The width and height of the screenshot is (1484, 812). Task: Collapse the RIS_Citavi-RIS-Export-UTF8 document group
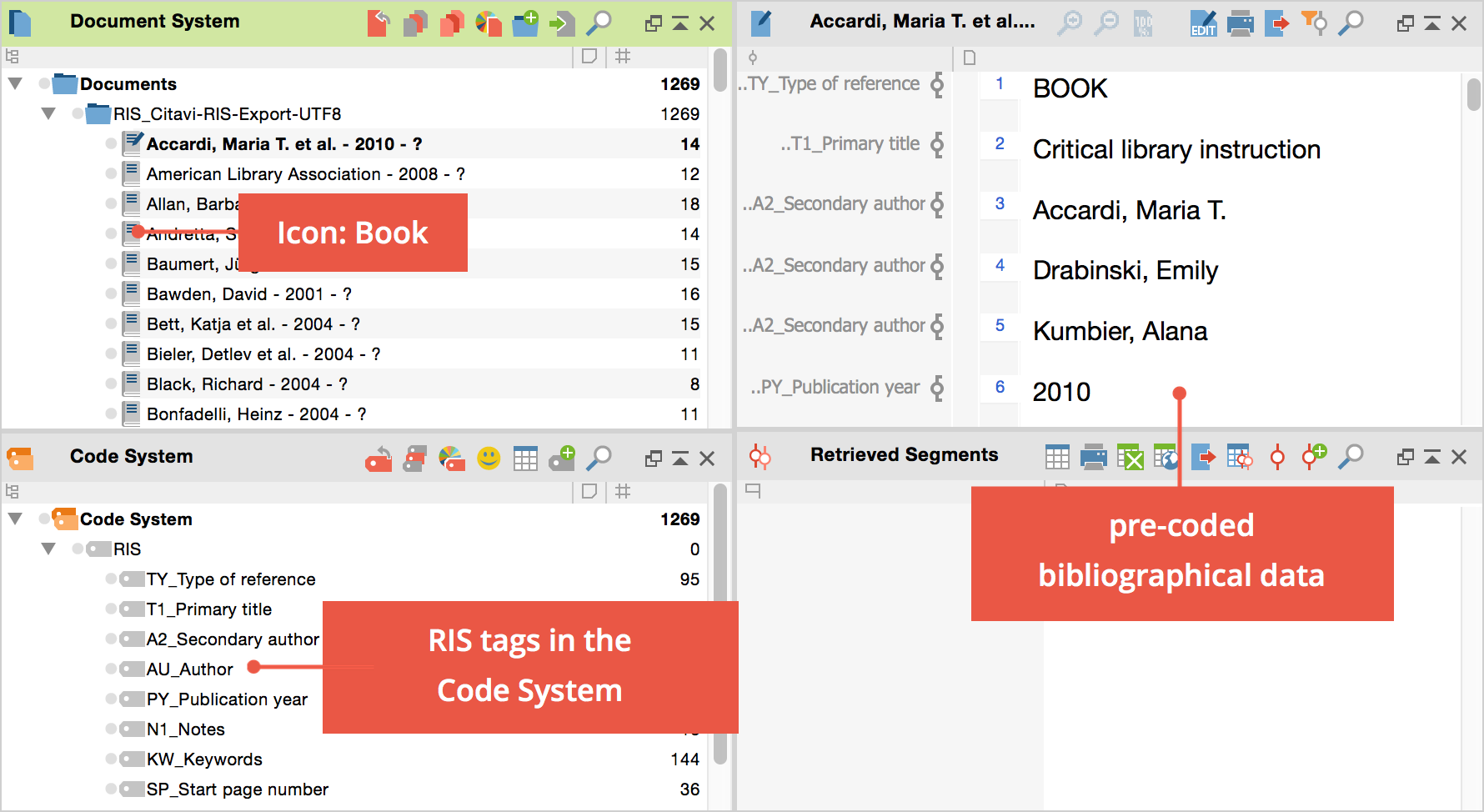tap(48, 114)
